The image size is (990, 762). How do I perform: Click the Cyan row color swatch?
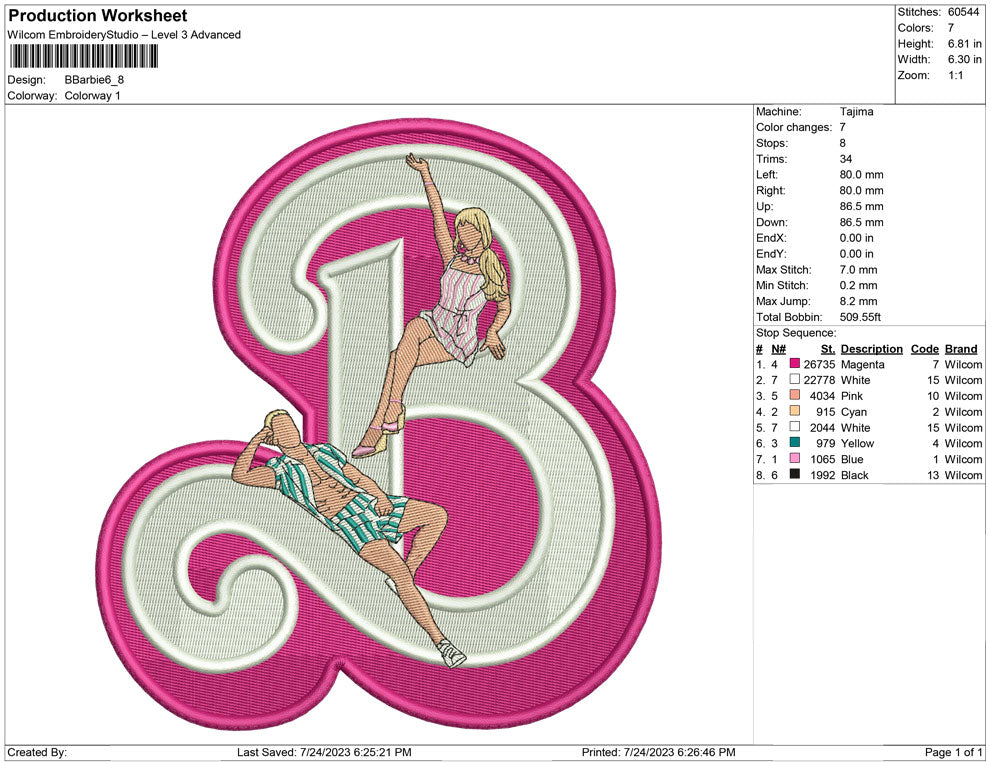coord(795,412)
